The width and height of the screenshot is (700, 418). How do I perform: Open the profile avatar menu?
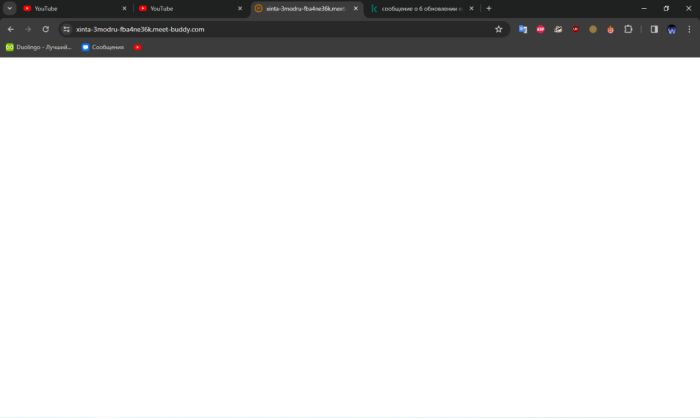[x=671, y=29]
